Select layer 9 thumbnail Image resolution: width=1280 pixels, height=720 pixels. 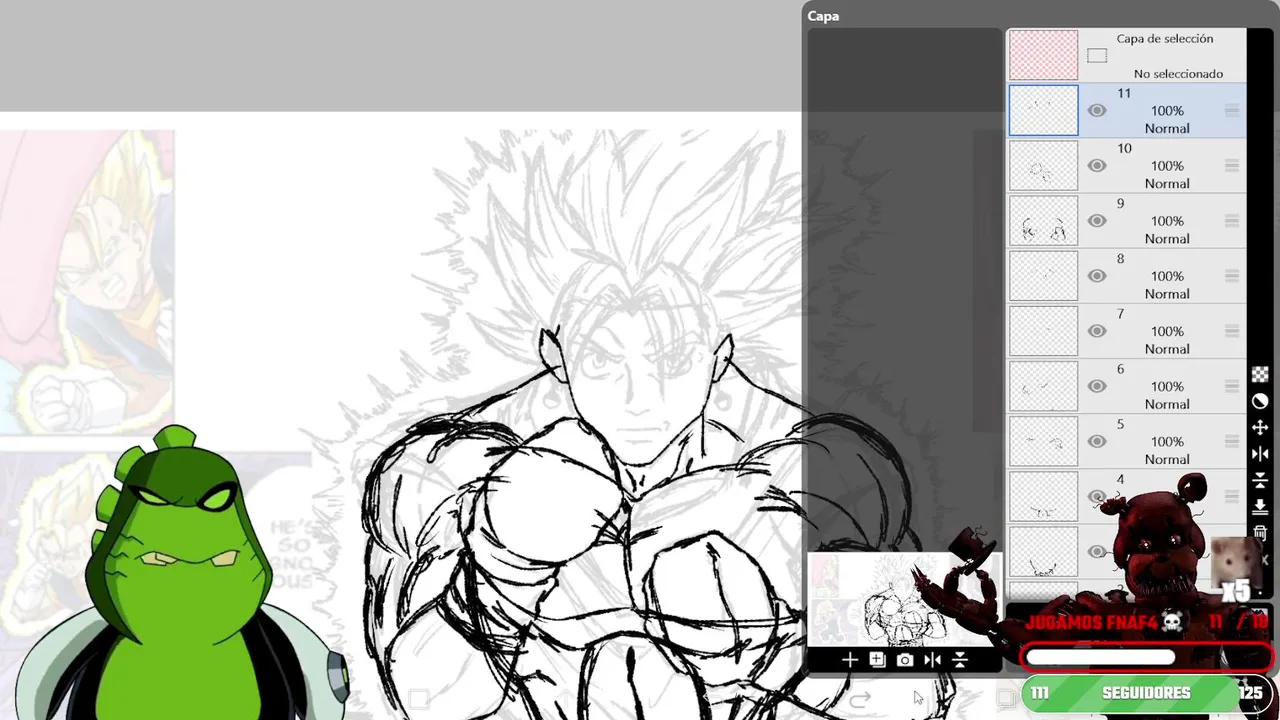click(x=1044, y=220)
